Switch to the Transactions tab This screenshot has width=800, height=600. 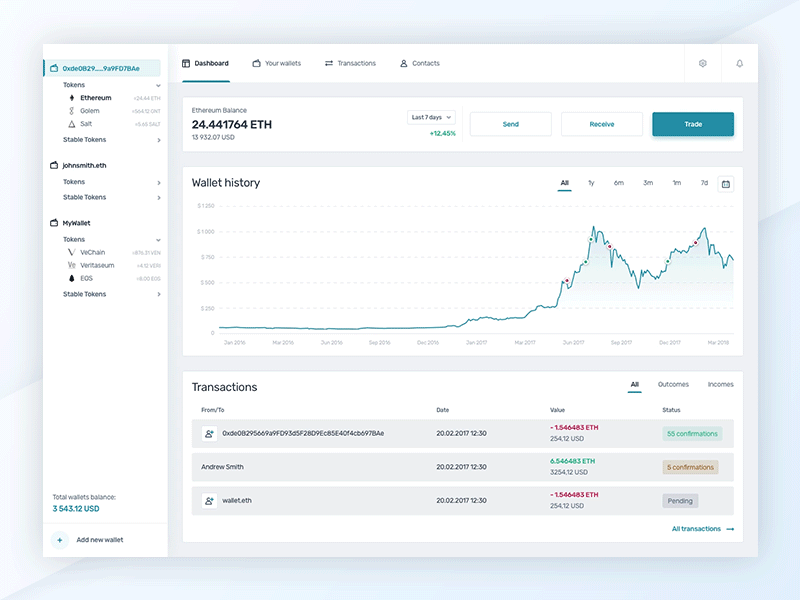tap(351, 63)
